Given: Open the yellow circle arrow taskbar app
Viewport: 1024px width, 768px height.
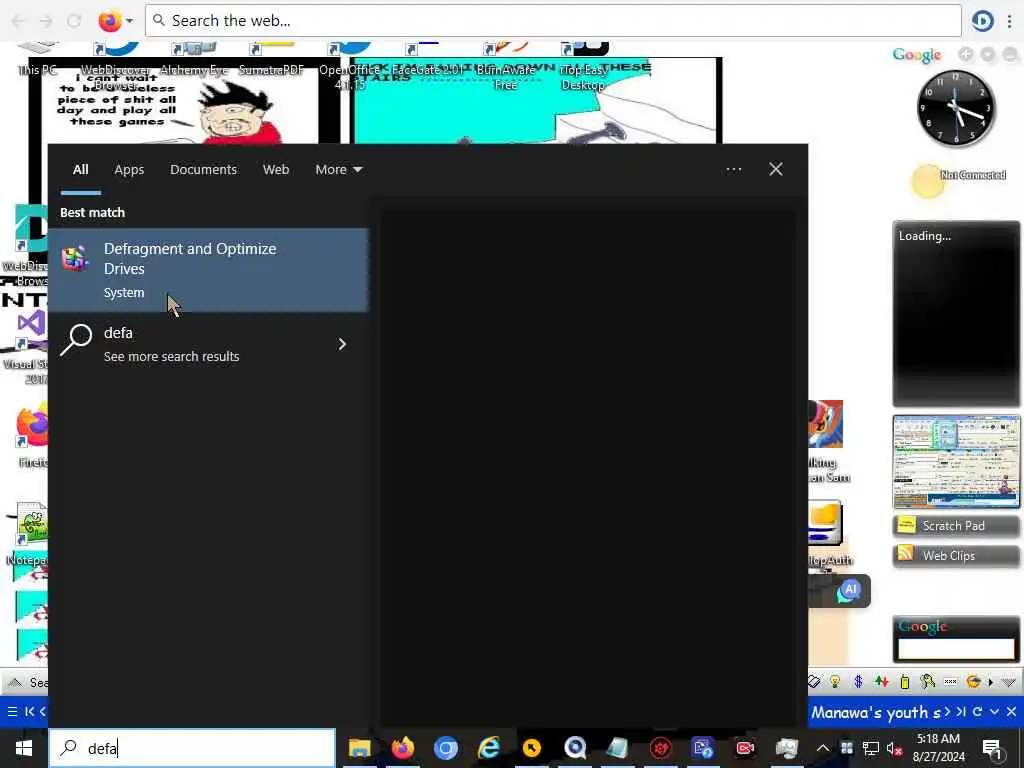Looking at the screenshot, I should [x=532, y=748].
